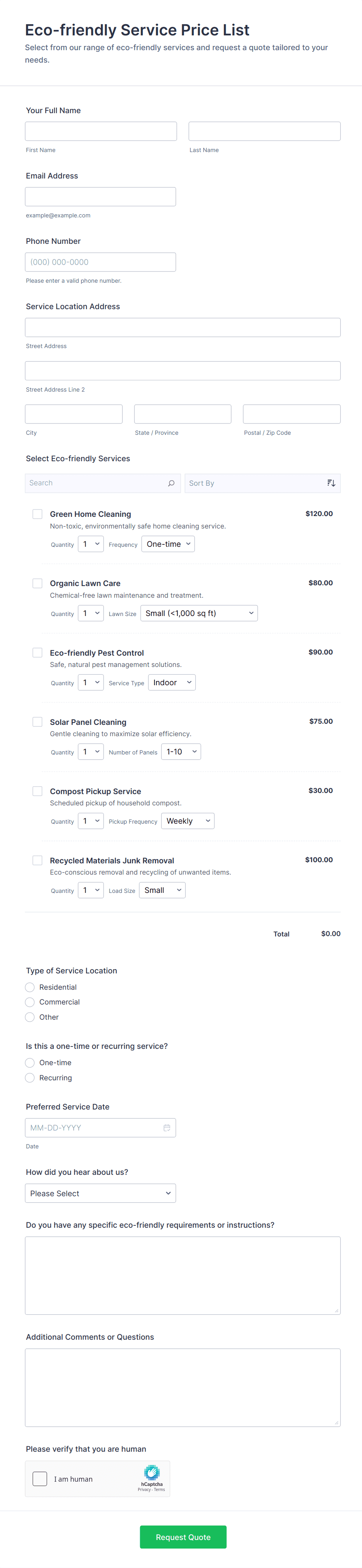Click the search magnifier icon in services

click(x=171, y=483)
